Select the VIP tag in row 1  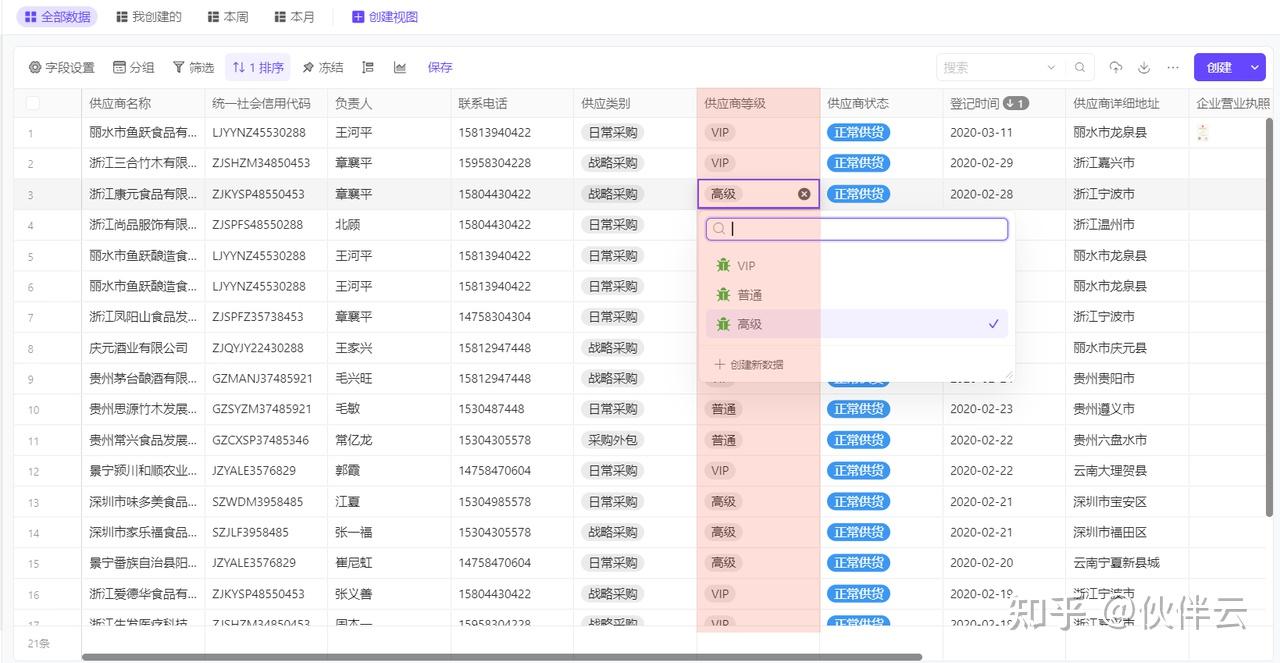click(x=719, y=132)
